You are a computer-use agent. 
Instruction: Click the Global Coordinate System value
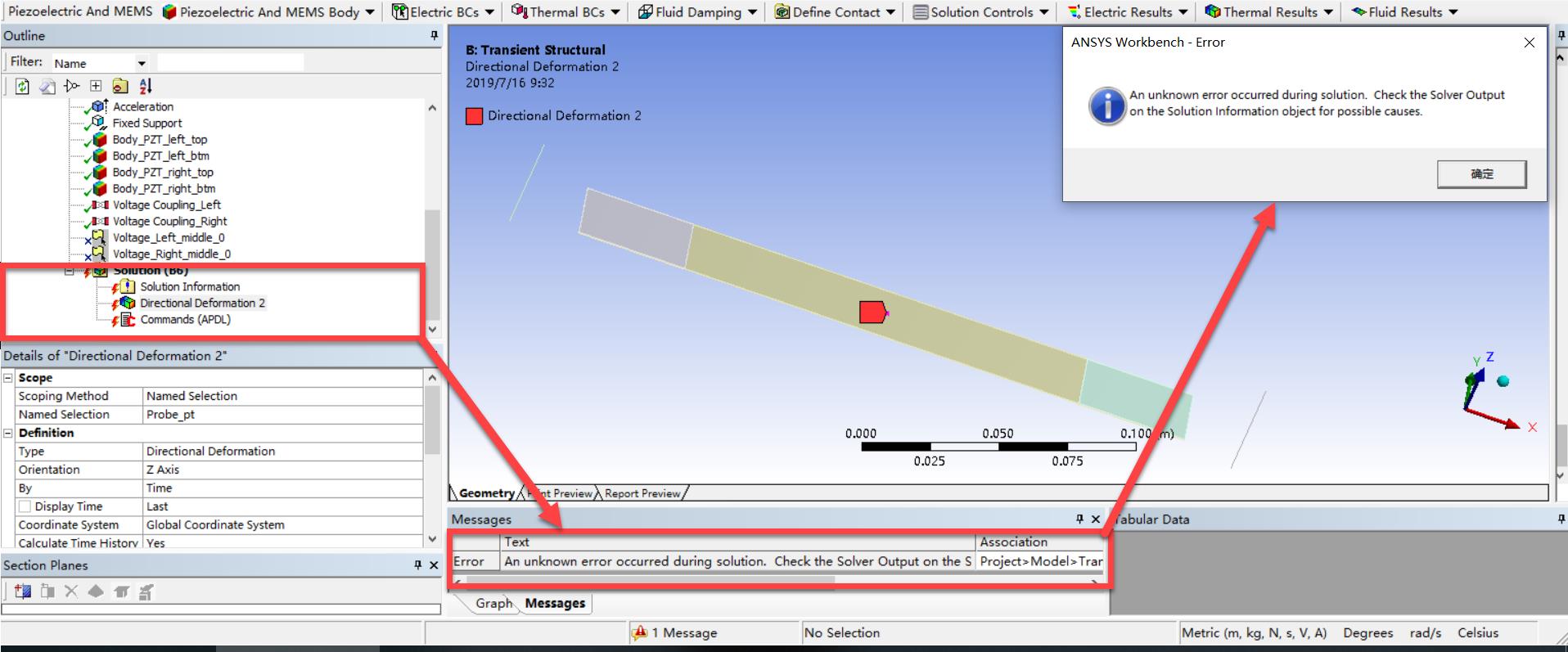[283, 524]
